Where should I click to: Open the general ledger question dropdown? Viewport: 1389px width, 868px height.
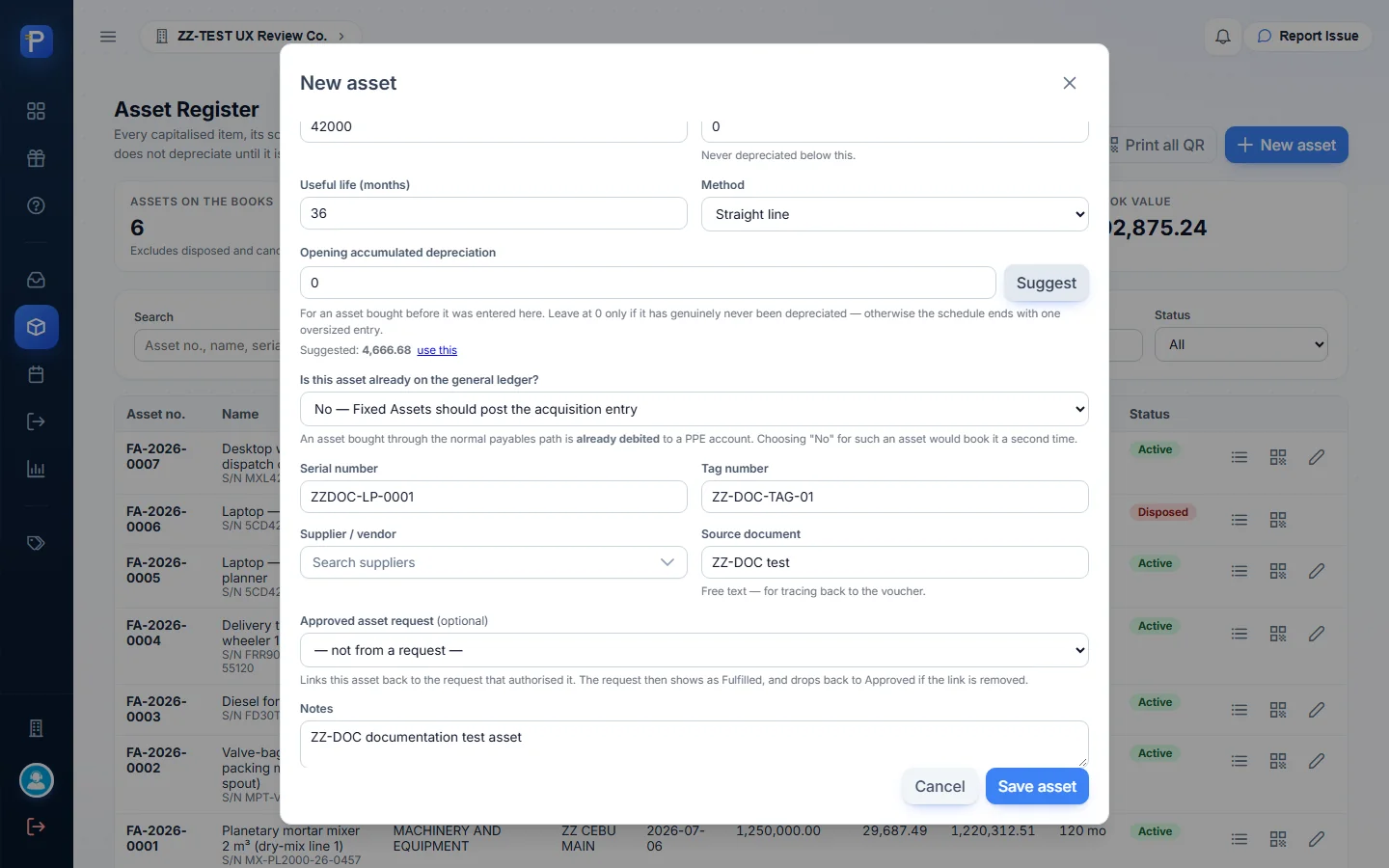(694, 409)
